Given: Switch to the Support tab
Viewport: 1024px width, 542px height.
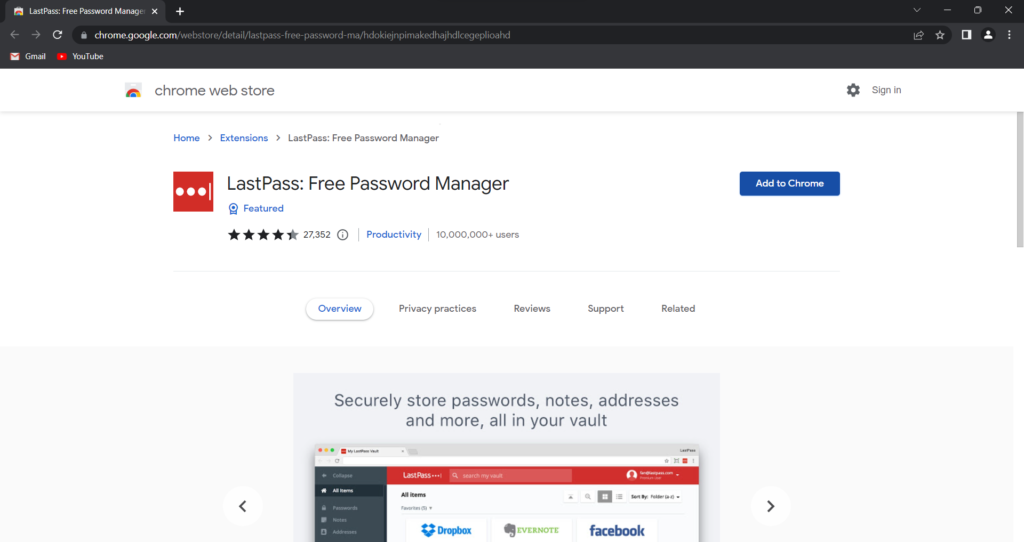Looking at the screenshot, I should [x=605, y=309].
